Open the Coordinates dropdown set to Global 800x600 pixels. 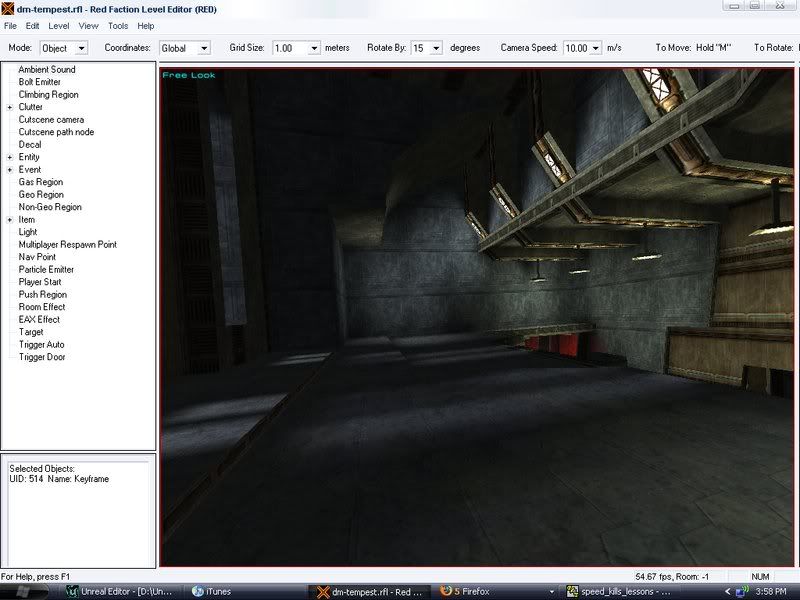click(204, 48)
